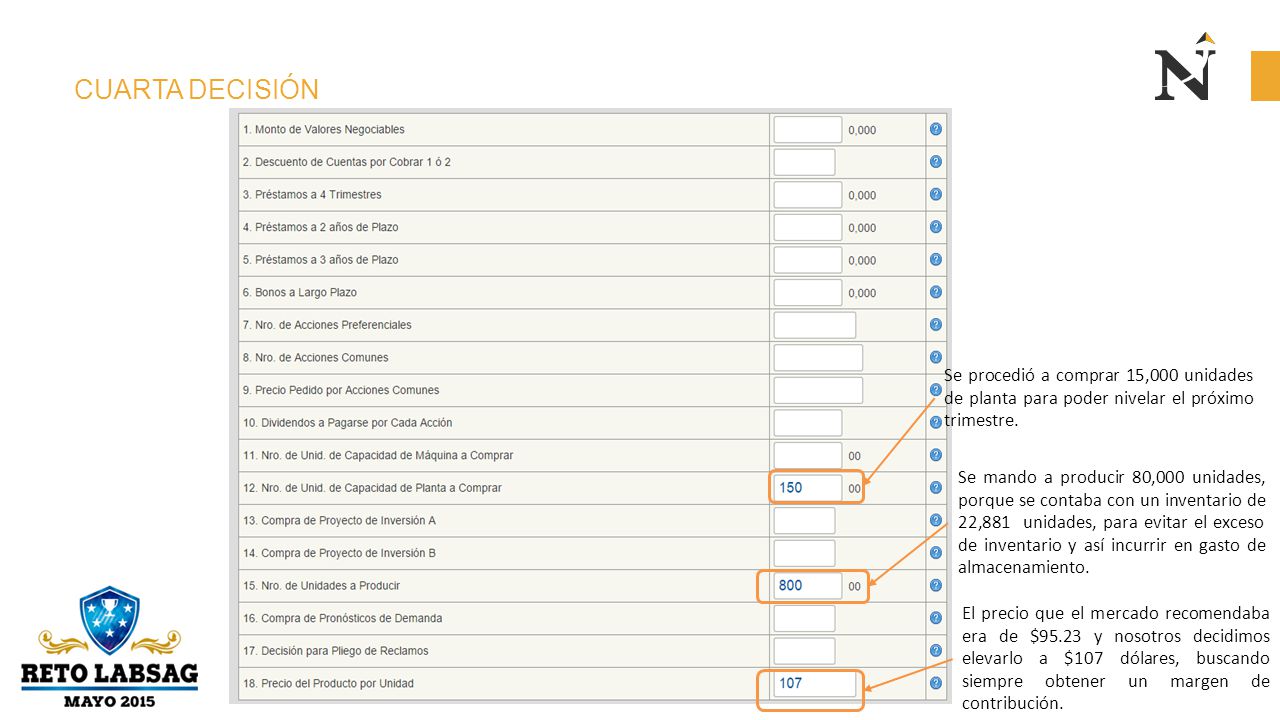Click the note about producir 80,000 unidades
Screen dimensions: 1280x720
pyautogui.click(x=1112, y=521)
